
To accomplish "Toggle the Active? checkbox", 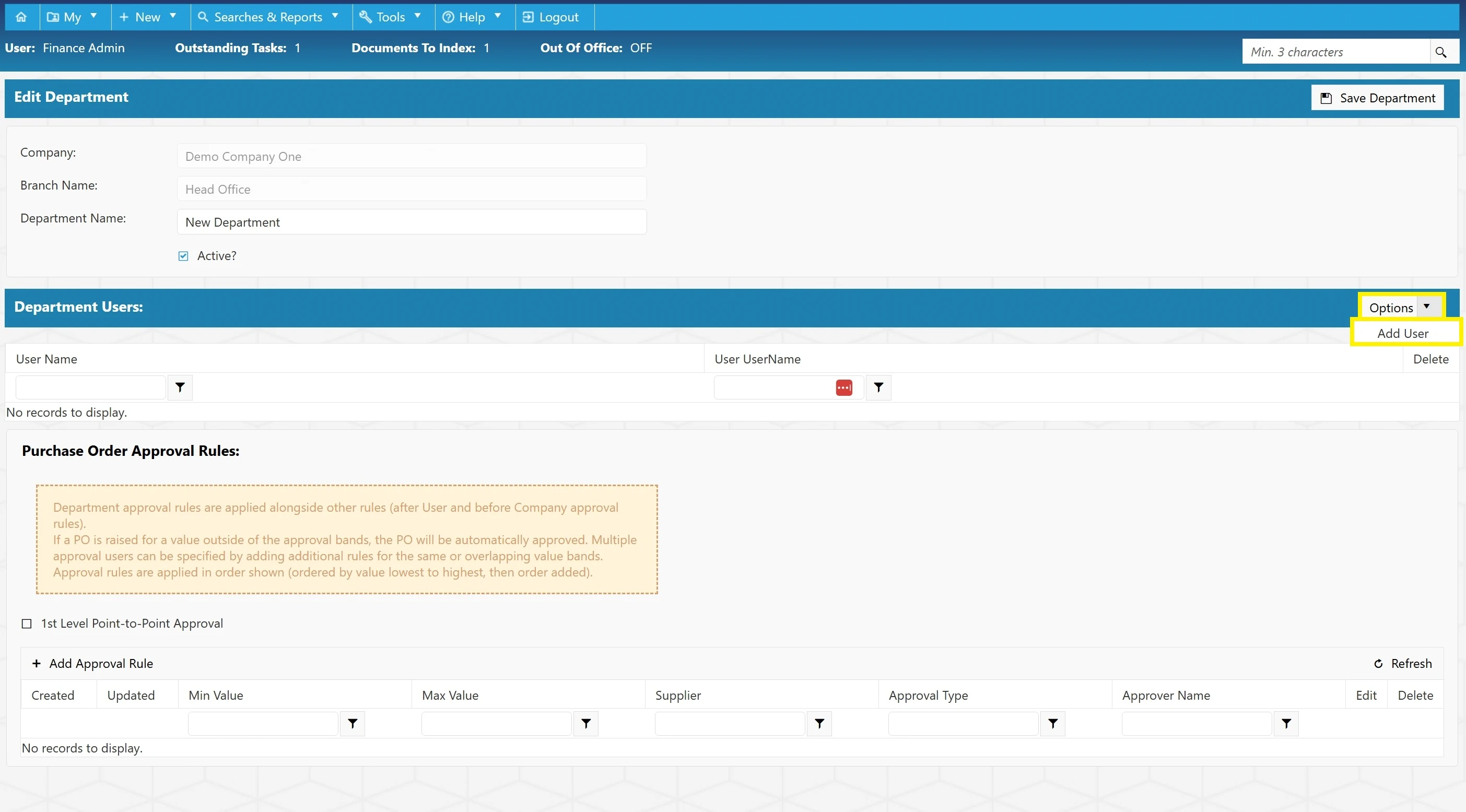I will tap(183, 256).
